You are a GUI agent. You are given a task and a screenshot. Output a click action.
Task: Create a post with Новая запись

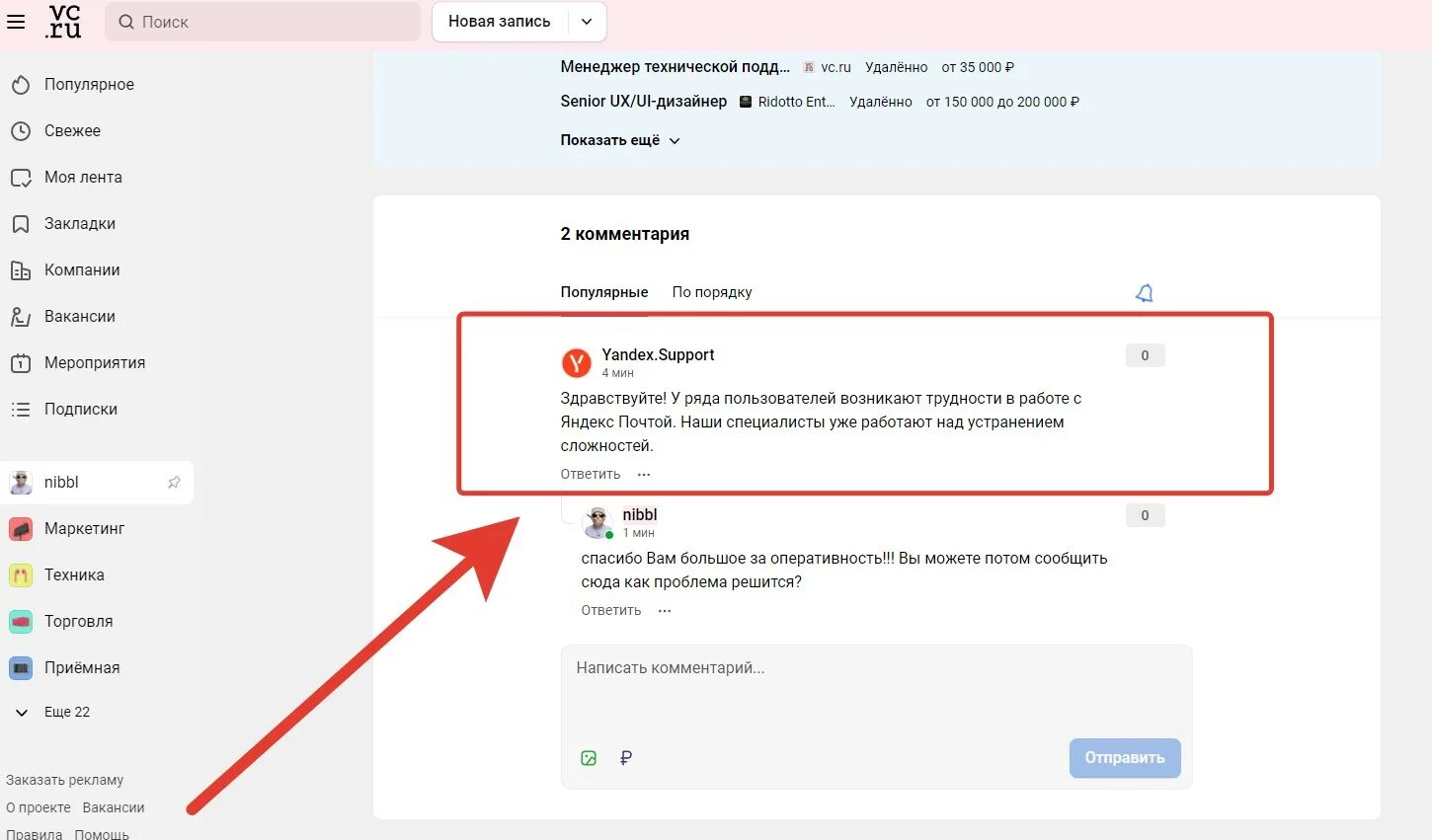pos(500,22)
